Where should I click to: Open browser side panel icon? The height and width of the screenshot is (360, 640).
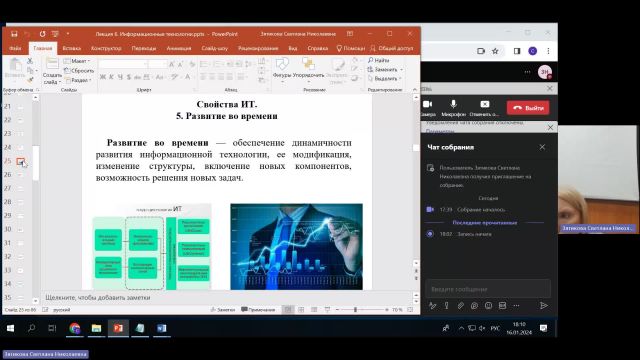[517, 51]
